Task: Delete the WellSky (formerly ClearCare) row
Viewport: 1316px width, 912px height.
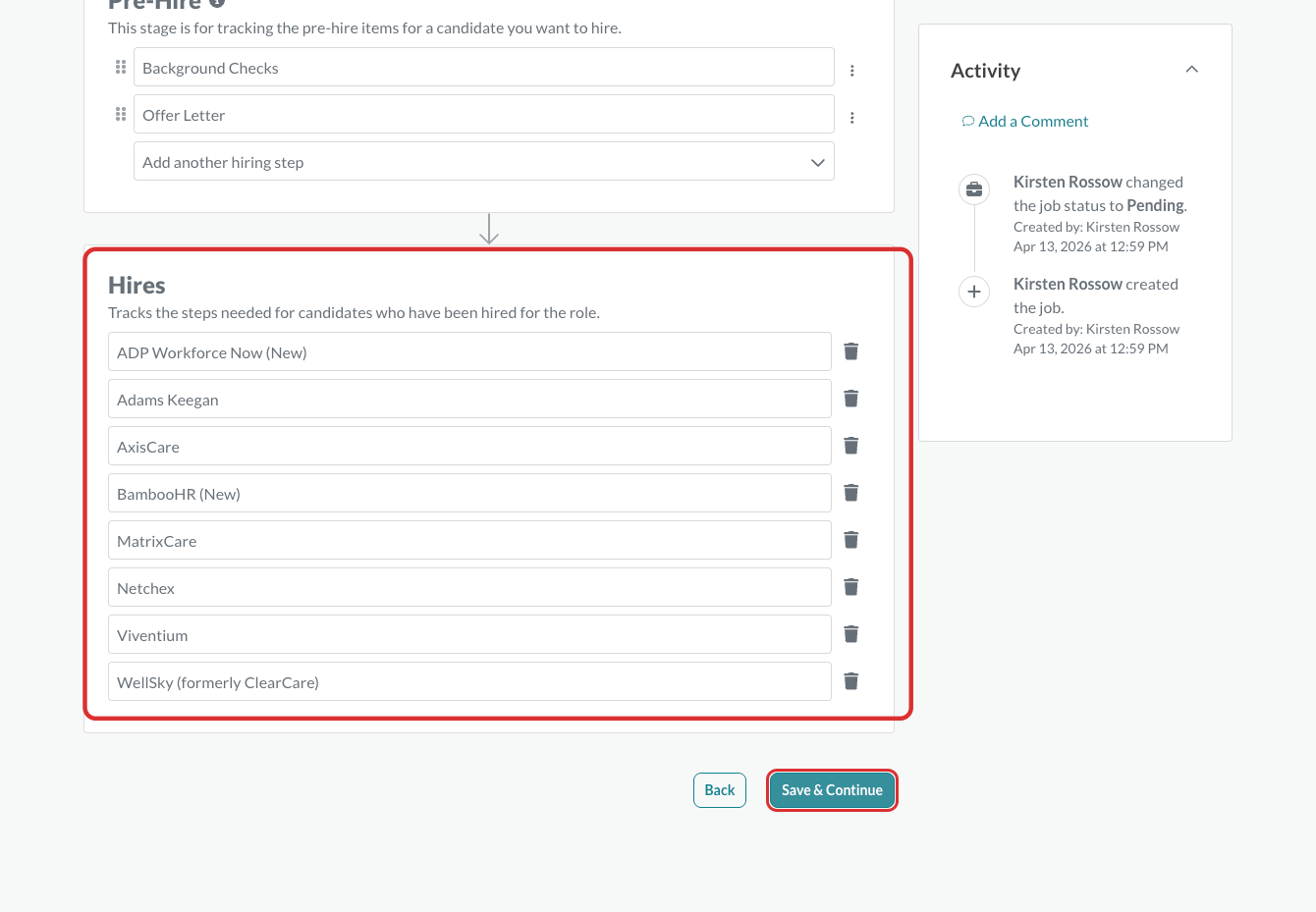Action: click(851, 681)
